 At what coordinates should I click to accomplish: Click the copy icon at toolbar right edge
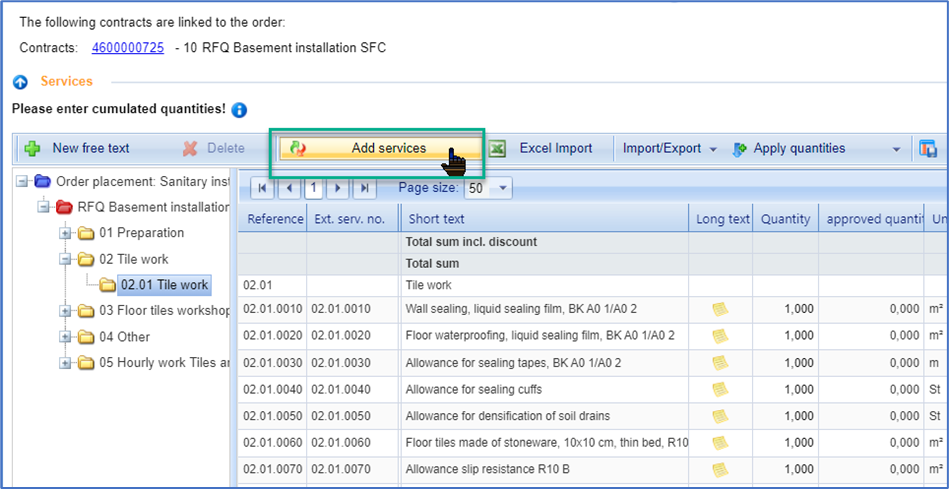point(928,149)
